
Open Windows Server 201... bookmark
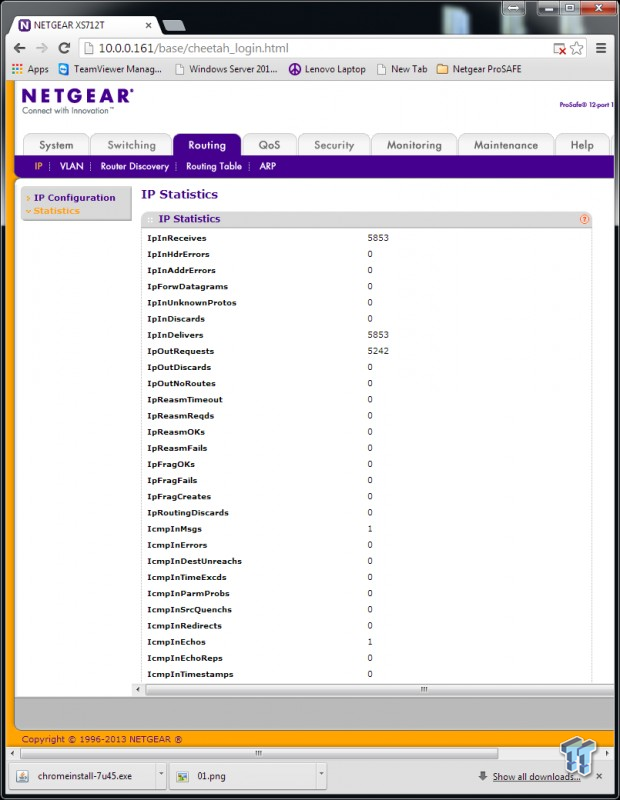(227, 69)
